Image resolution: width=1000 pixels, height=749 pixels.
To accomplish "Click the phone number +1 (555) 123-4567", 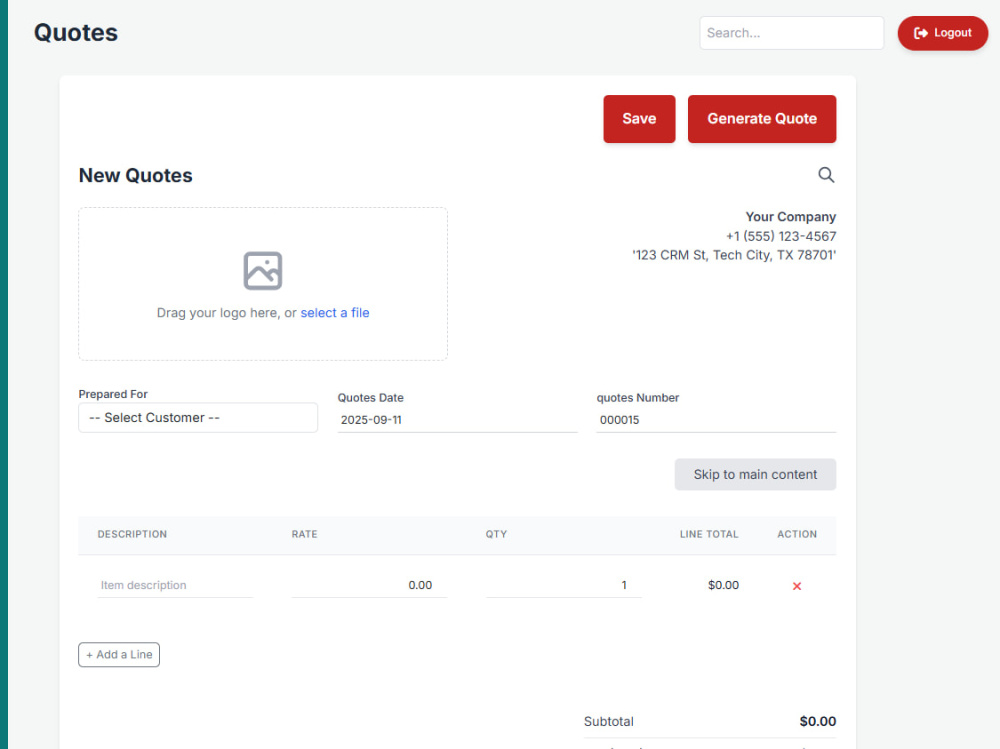I will (781, 236).
